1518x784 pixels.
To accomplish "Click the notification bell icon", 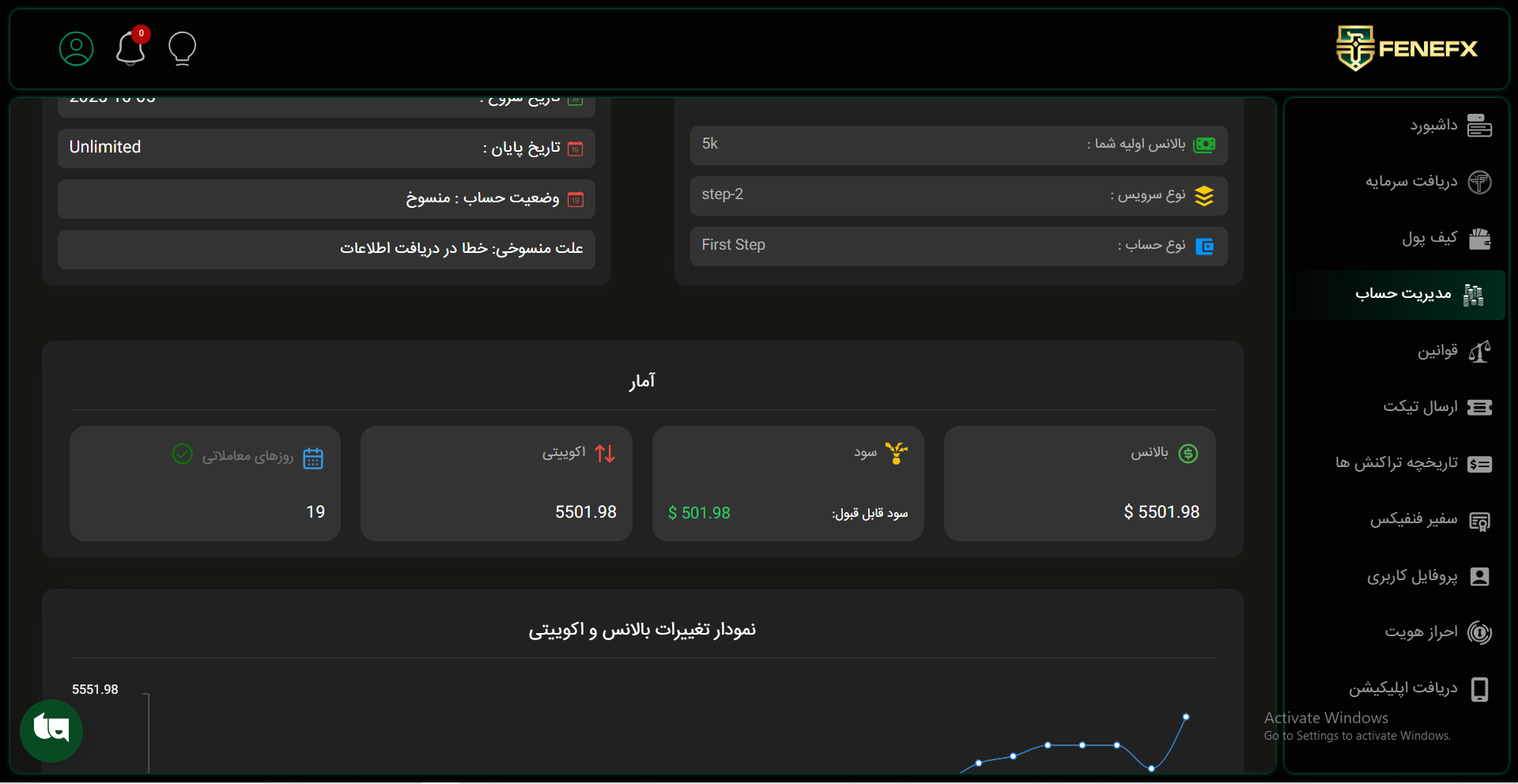I will (130, 49).
